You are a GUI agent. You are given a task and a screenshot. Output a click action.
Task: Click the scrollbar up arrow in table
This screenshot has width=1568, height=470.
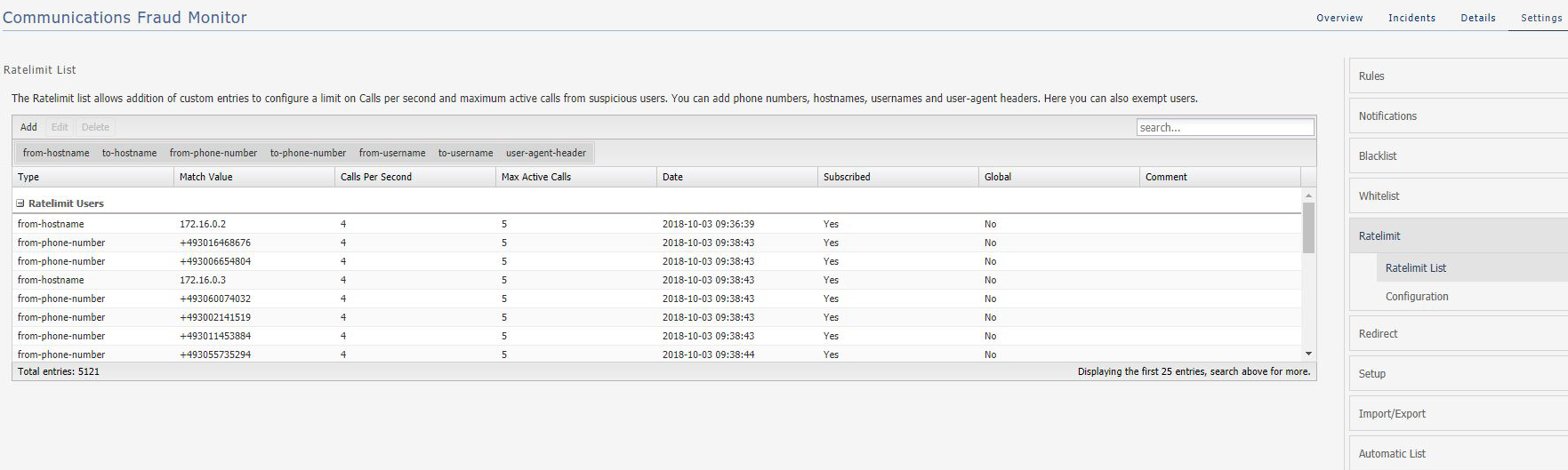click(x=1308, y=195)
